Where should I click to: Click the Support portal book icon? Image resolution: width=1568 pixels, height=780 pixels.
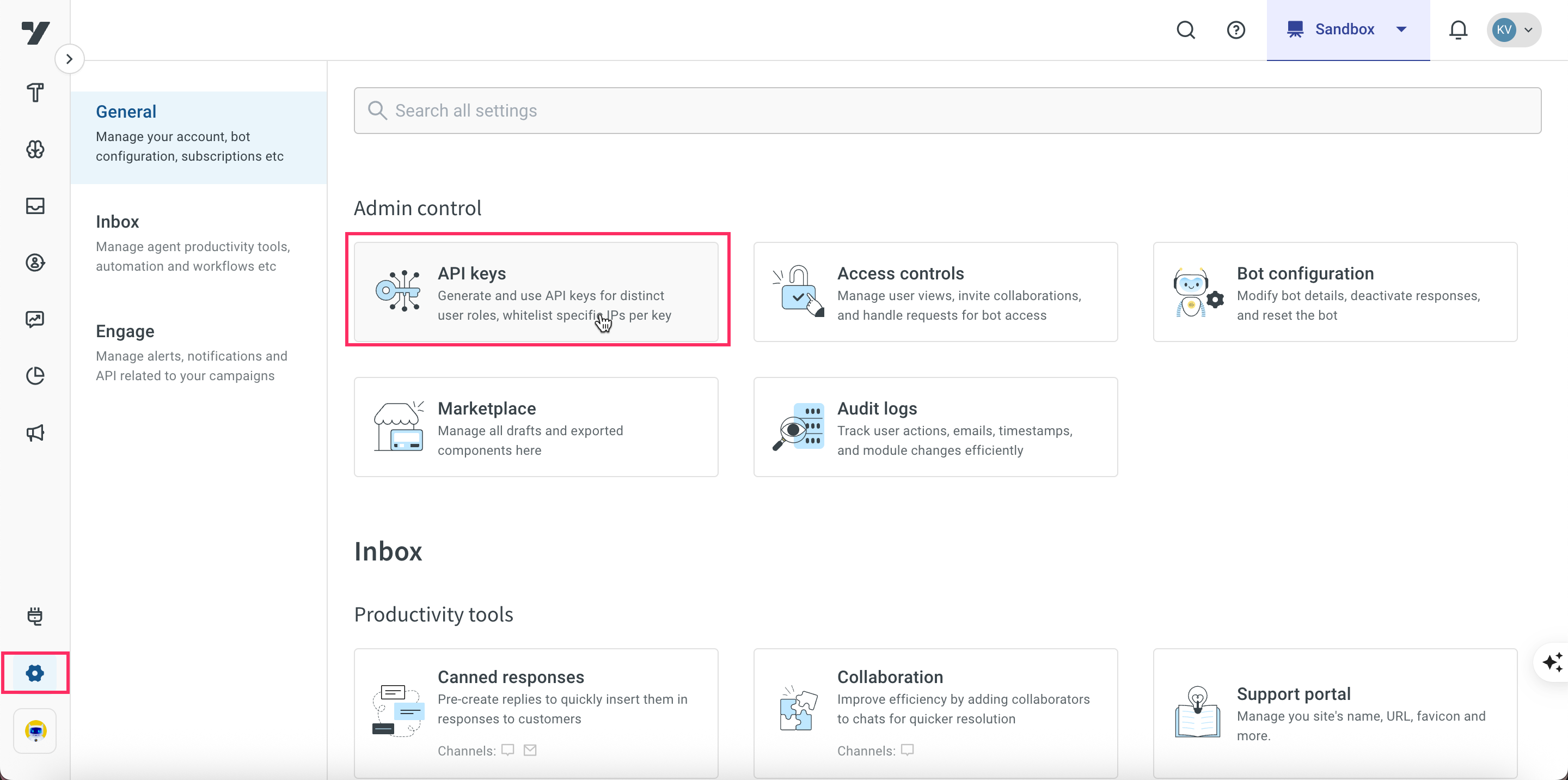1197,712
